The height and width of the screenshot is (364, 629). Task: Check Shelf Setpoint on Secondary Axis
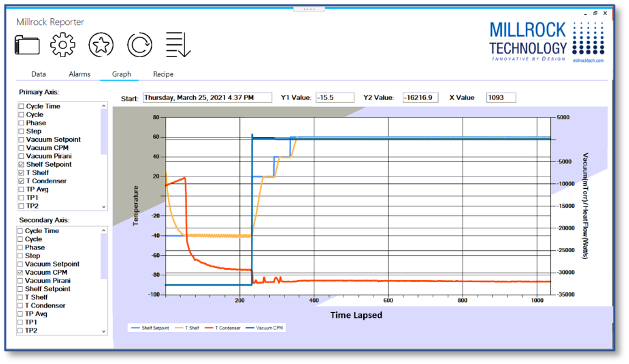pyautogui.click(x=20, y=289)
